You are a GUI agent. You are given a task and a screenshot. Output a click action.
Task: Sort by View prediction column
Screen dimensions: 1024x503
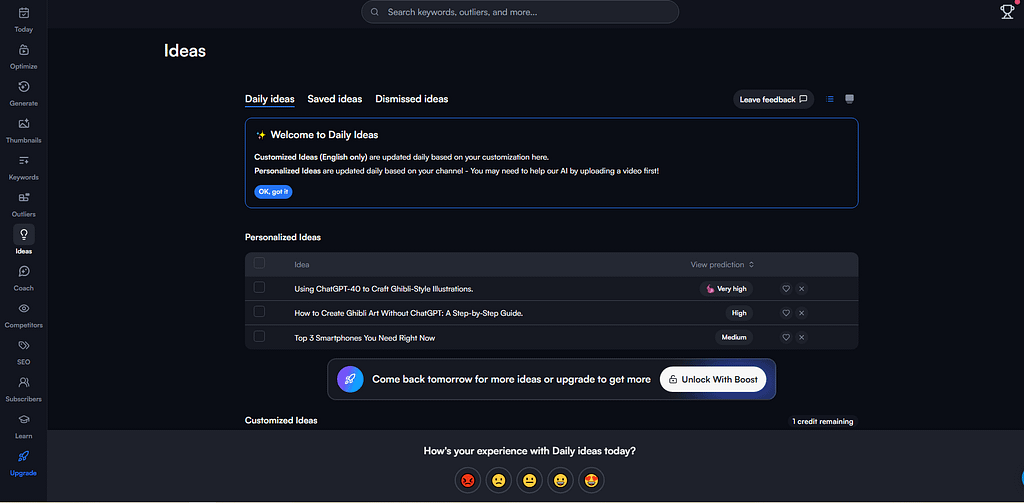coord(722,265)
